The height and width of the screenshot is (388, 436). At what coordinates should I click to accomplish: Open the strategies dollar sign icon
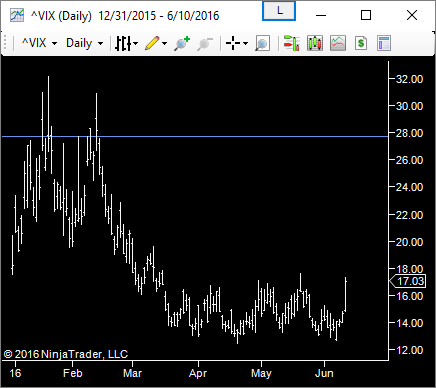click(361, 43)
